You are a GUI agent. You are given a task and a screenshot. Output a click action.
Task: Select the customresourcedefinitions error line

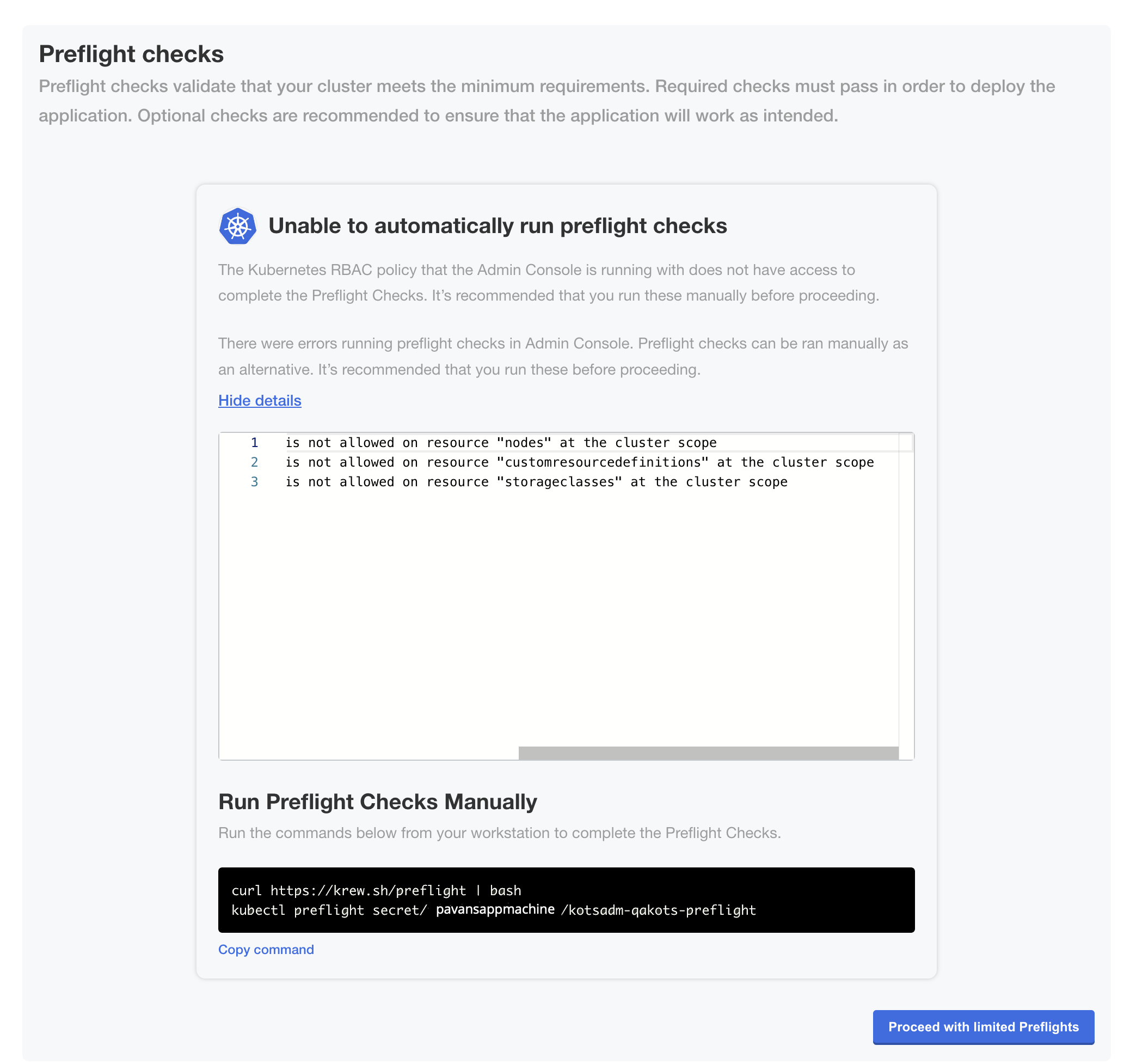click(580, 462)
